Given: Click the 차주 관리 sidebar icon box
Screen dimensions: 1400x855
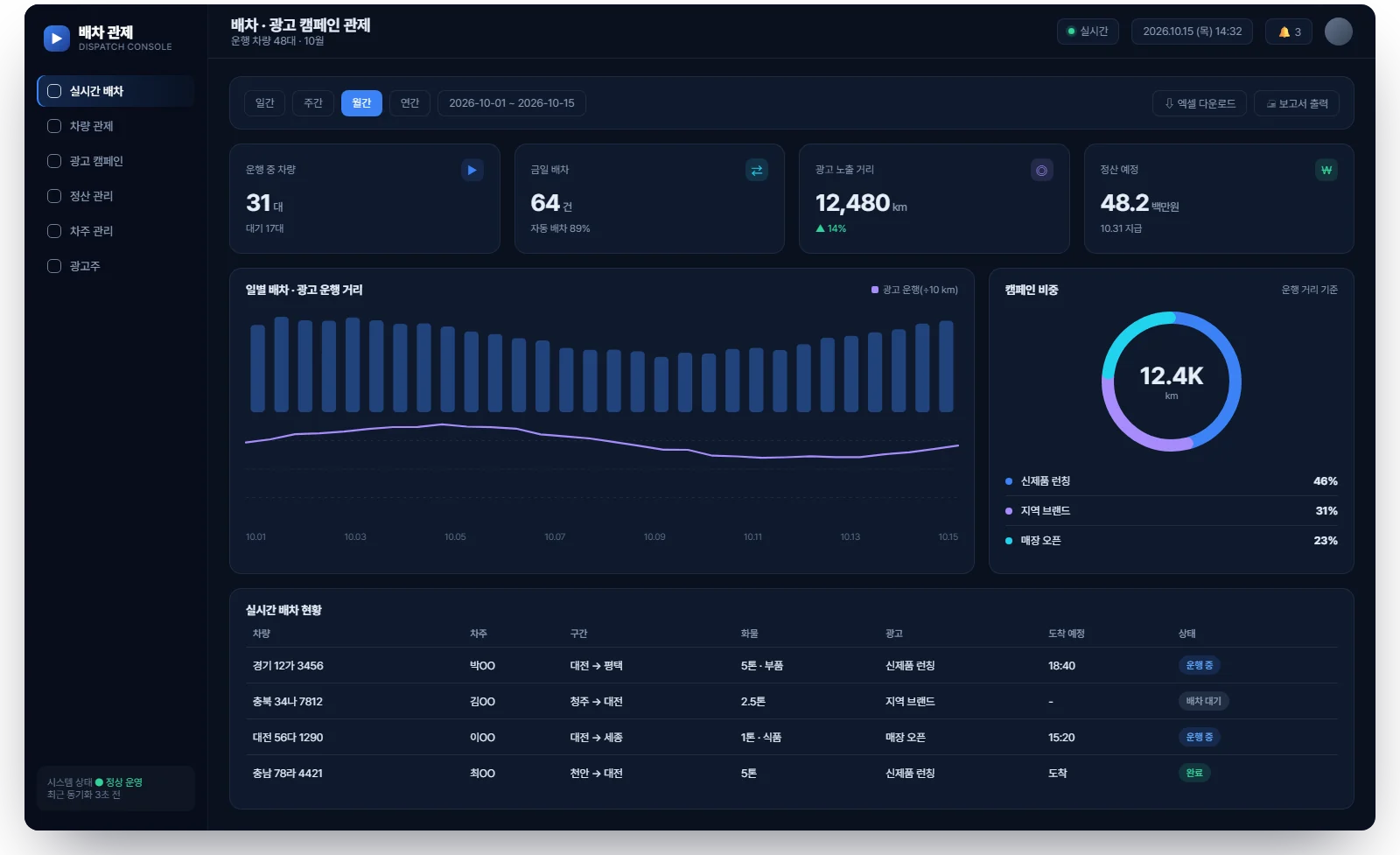Looking at the screenshot, I should (x=54, y=231).
